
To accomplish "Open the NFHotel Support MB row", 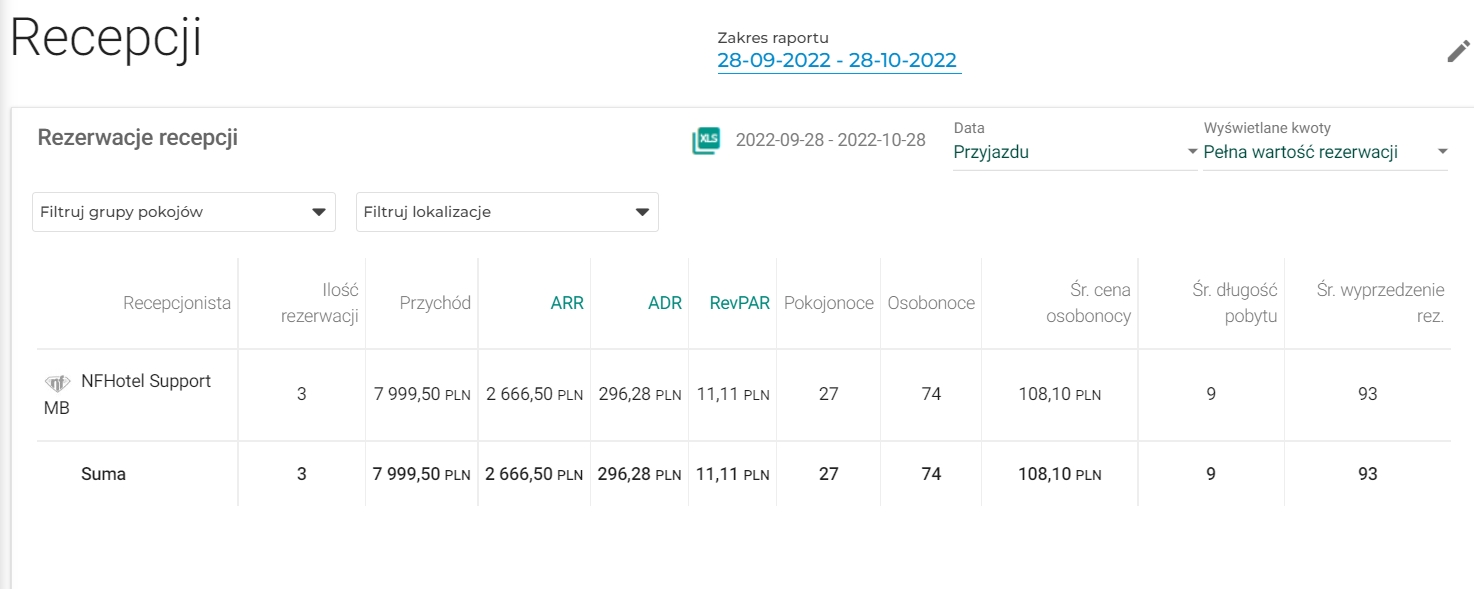I will pos(743,395).
